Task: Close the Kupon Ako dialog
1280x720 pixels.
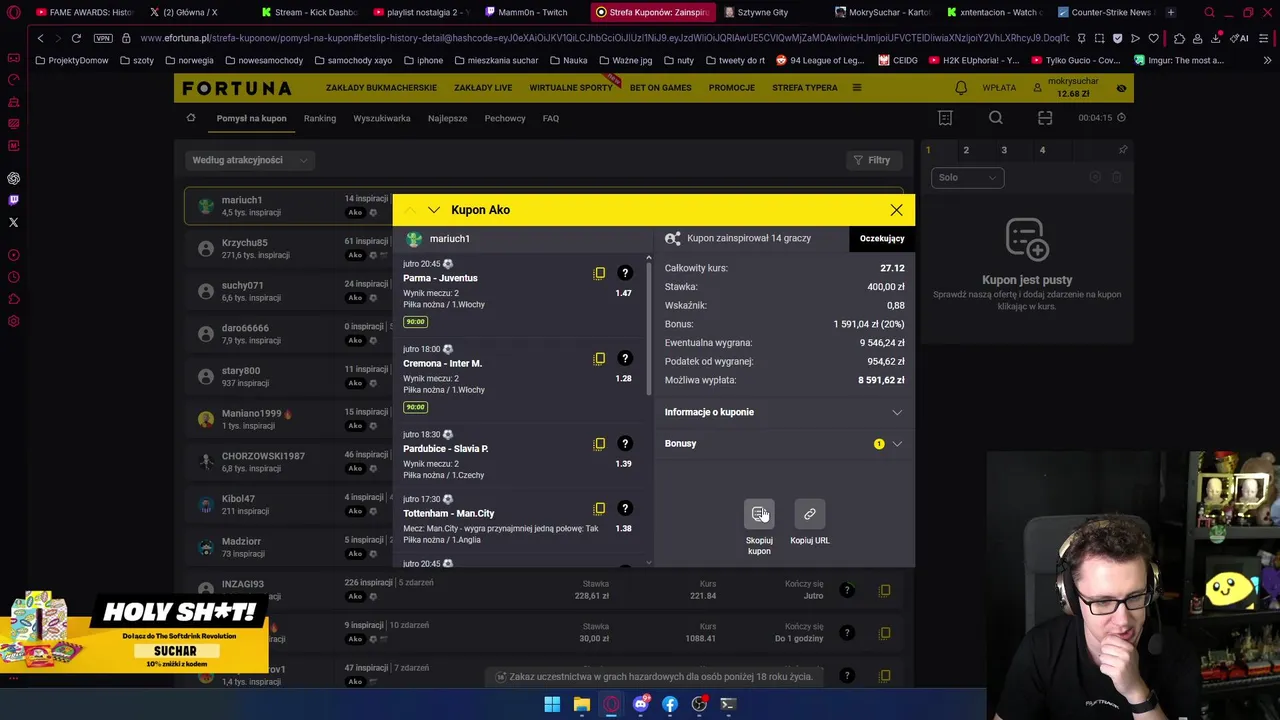Action: [x=896, y=210]
